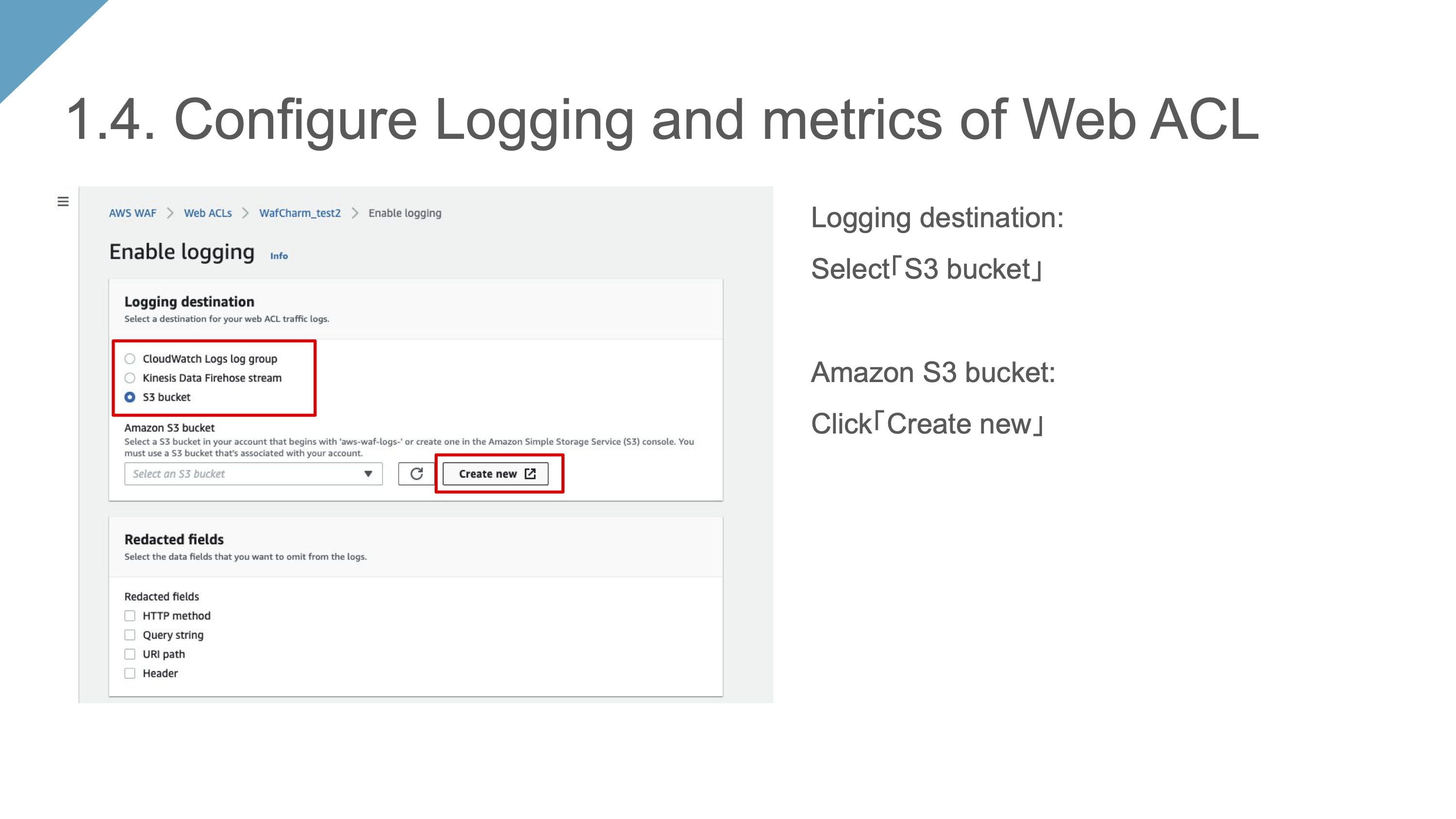The image size is (1456, 819).
Task: Toggle the Header redacted field checkbox
Action: [130, 673]
